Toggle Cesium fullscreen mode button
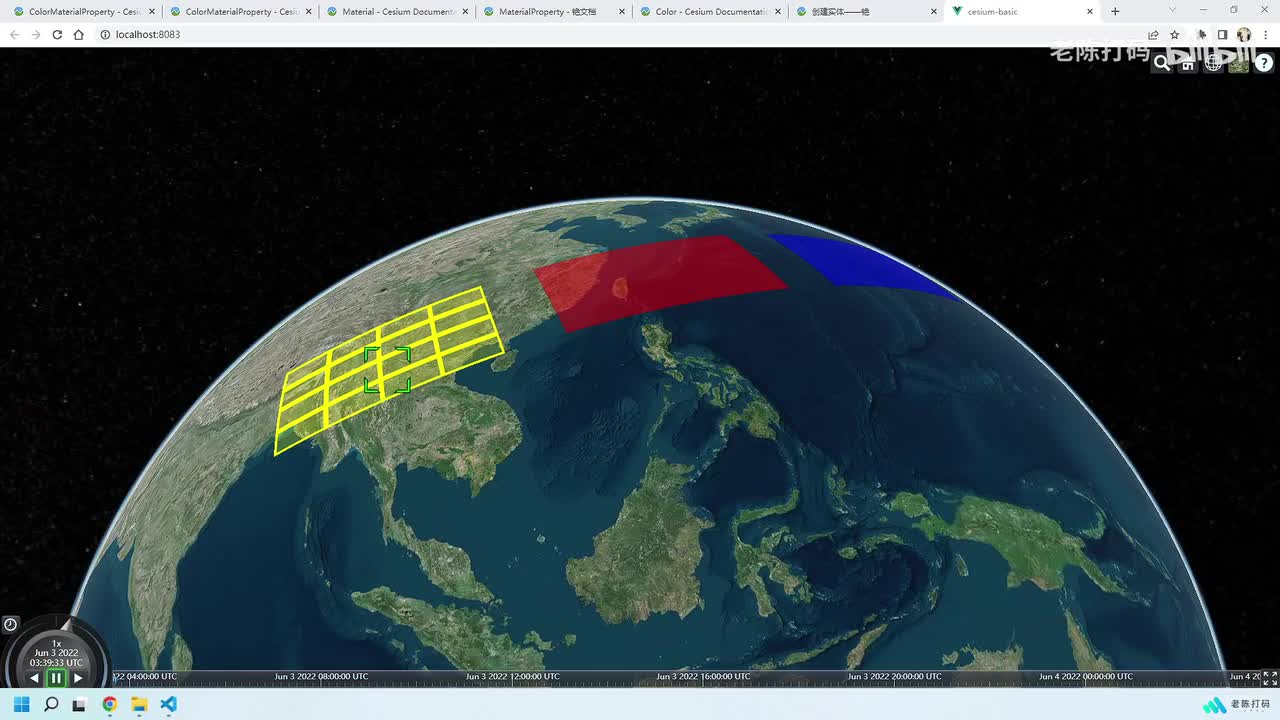Viewport: 1280px width, 720px height. click(1270, 678)
